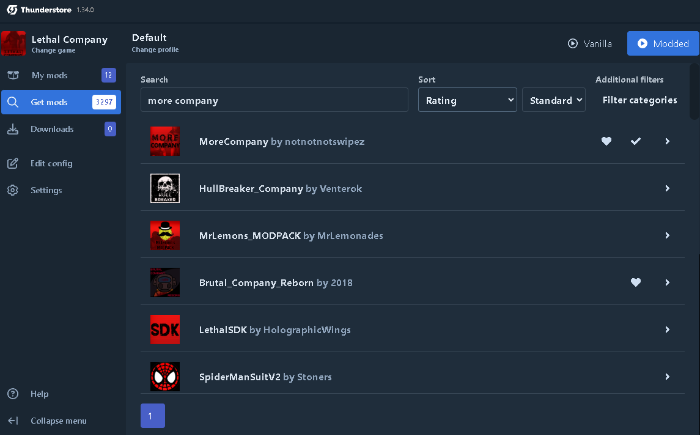
Task: Click the Get mods count badge 3297
Action: coord(104,102)
